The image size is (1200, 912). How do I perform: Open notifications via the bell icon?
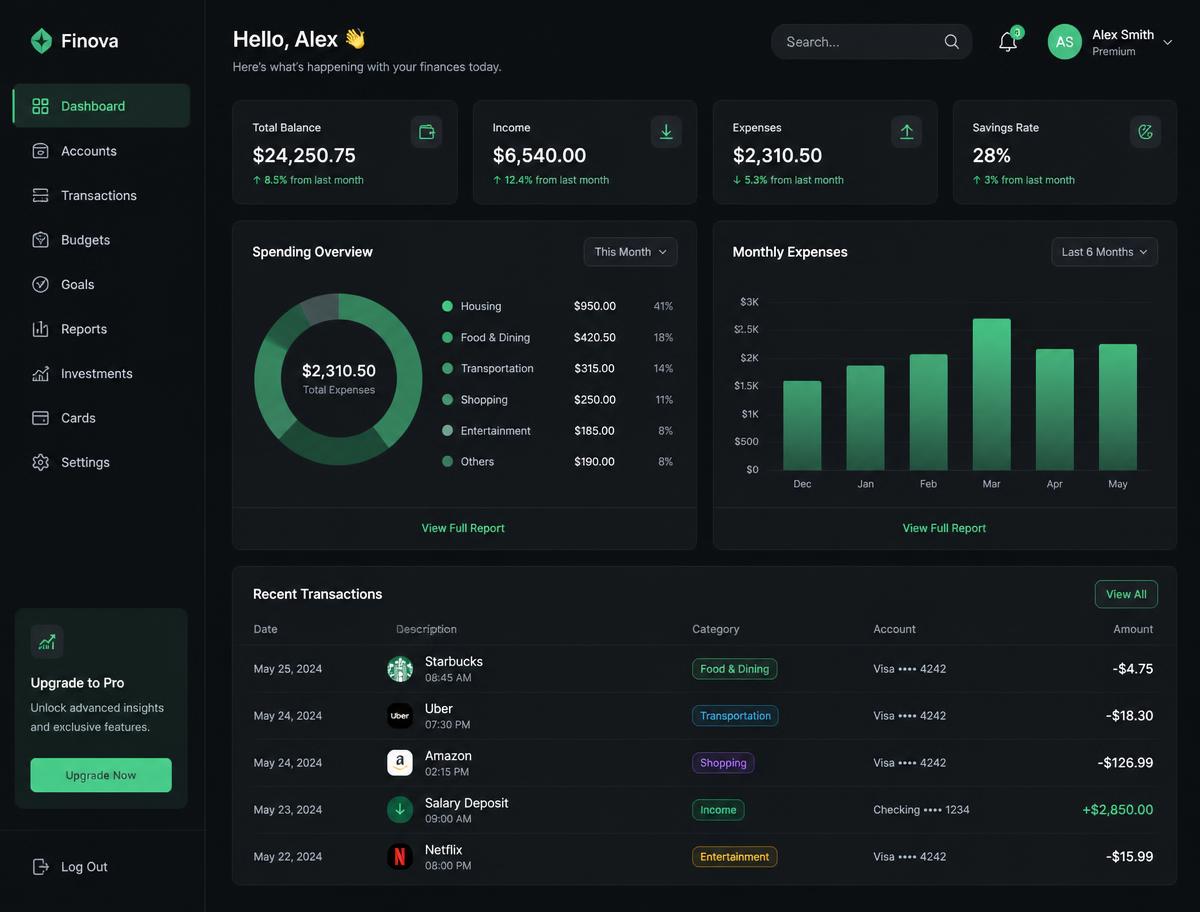point(1008,42)
